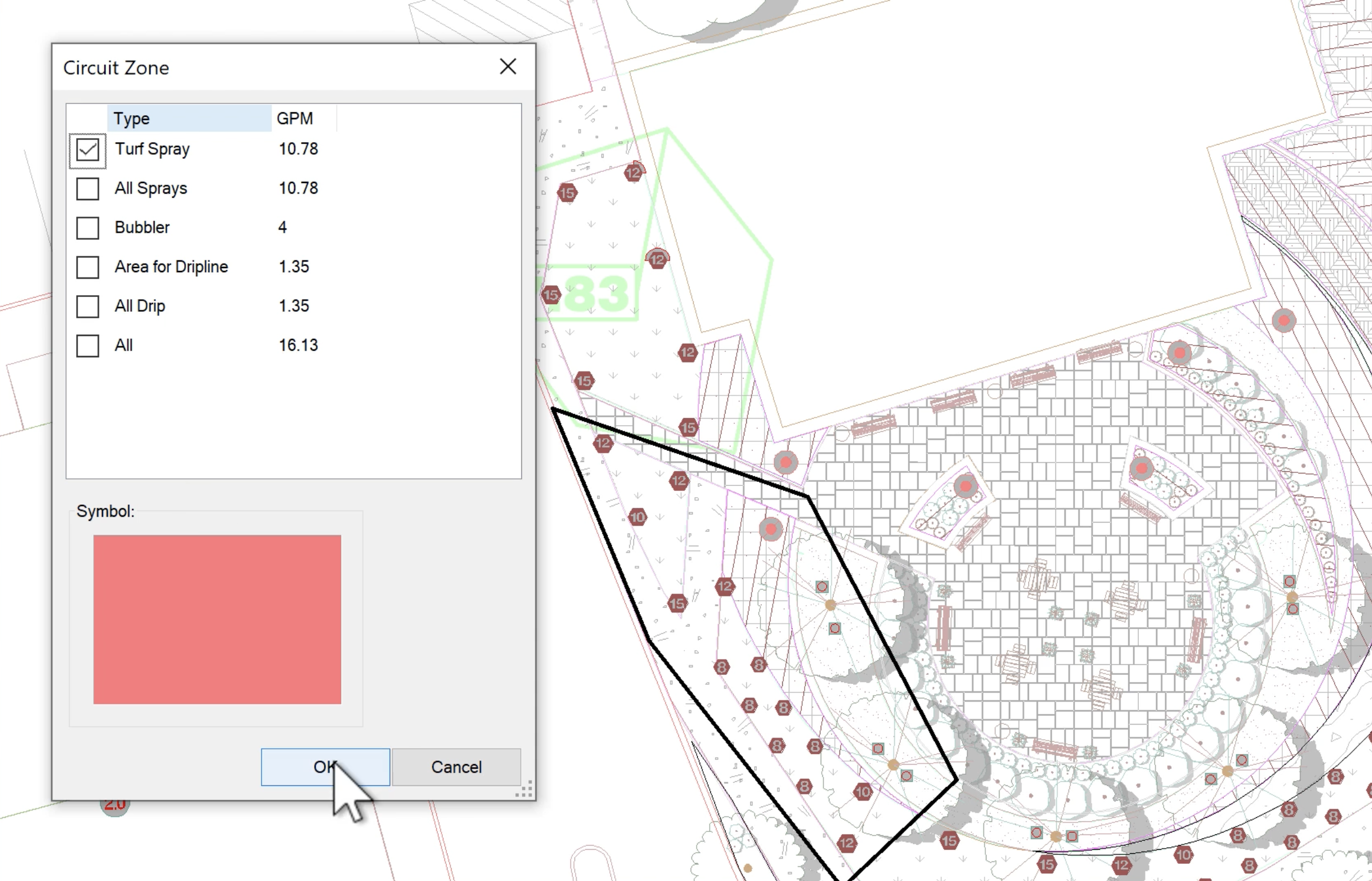Screen dimensions: 1372x881
Task: Enable the All Sprays checkbox
Action: tap(87, 189)
